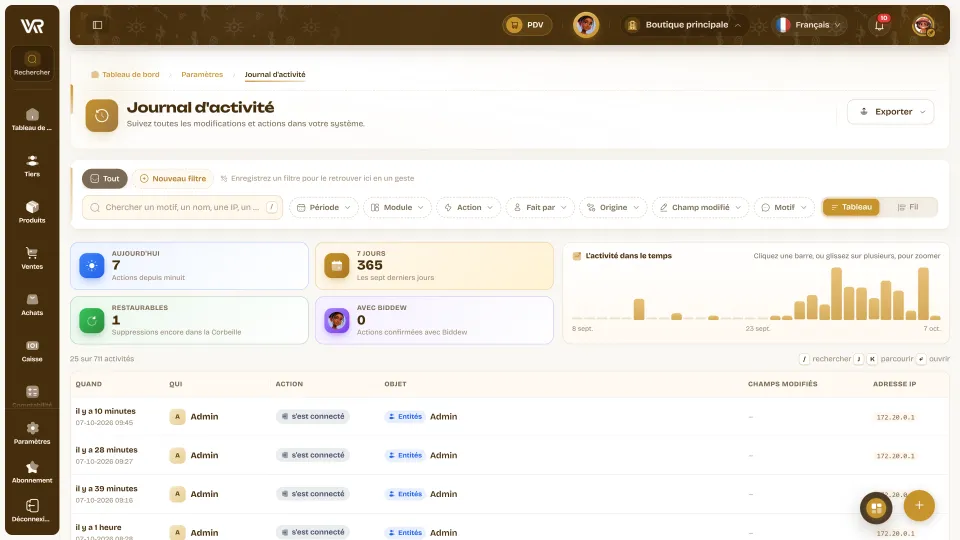Click the '25 sur 711 activités' count
The height and width of the screenshot is (540, 960).
pos(102,359)
